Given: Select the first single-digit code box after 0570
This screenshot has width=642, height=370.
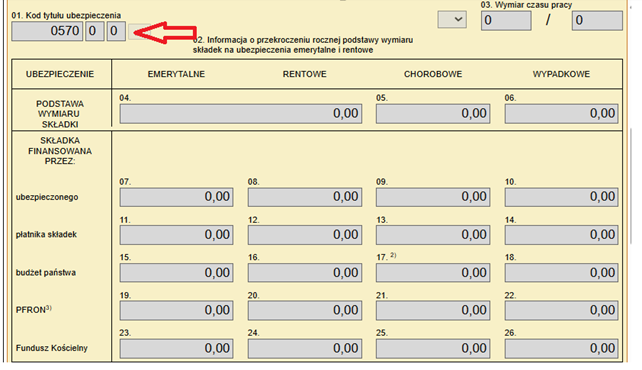Looking at the screenshot, I should tap(95, 31).
